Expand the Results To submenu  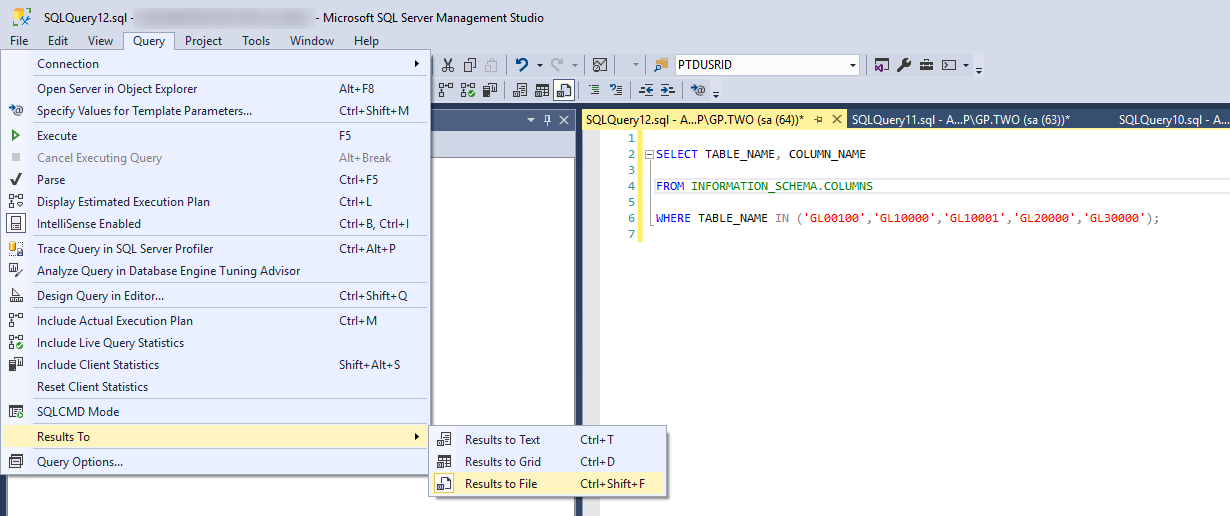click(215, 437)
